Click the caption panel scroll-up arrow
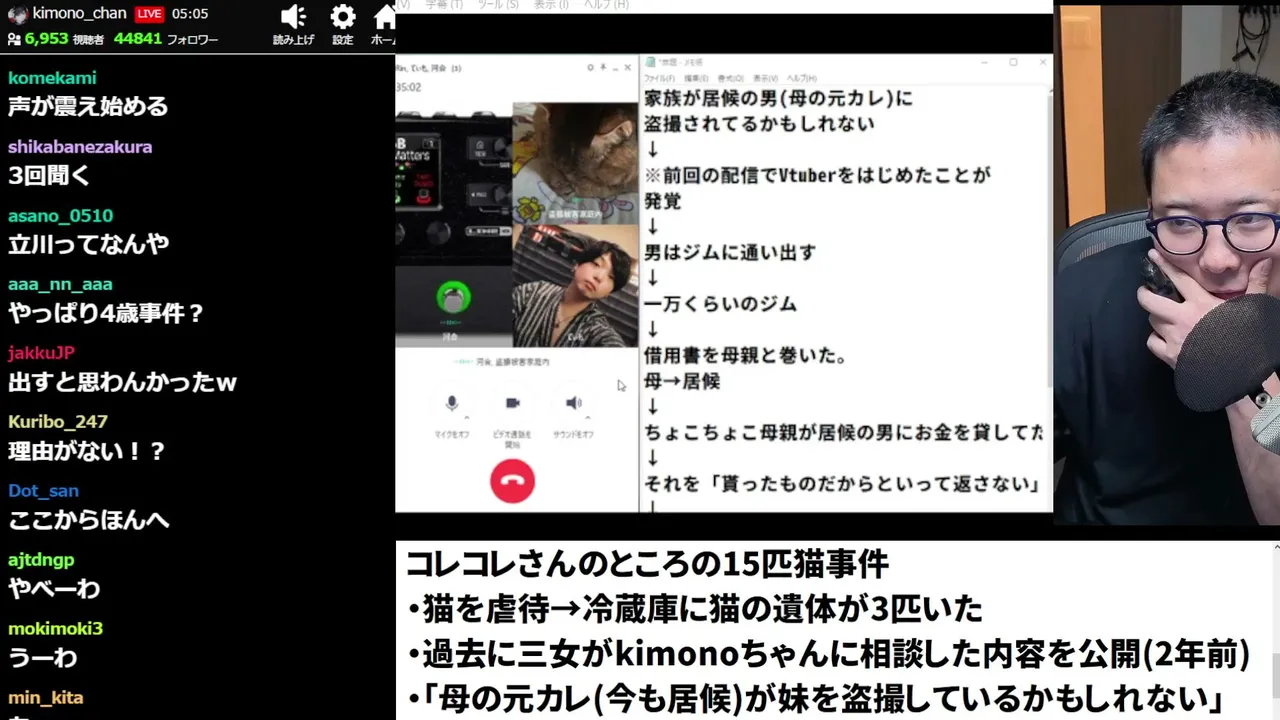The image size is (1280, 720). (x=1275, y=546)
